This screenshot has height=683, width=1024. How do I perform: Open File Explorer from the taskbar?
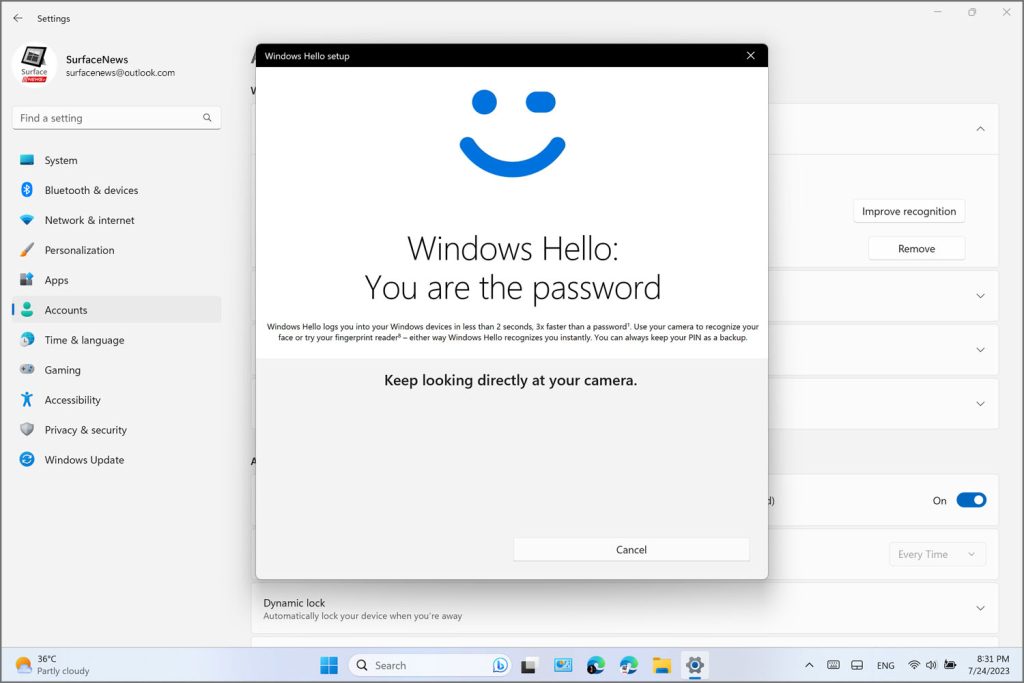coord(661,665)
